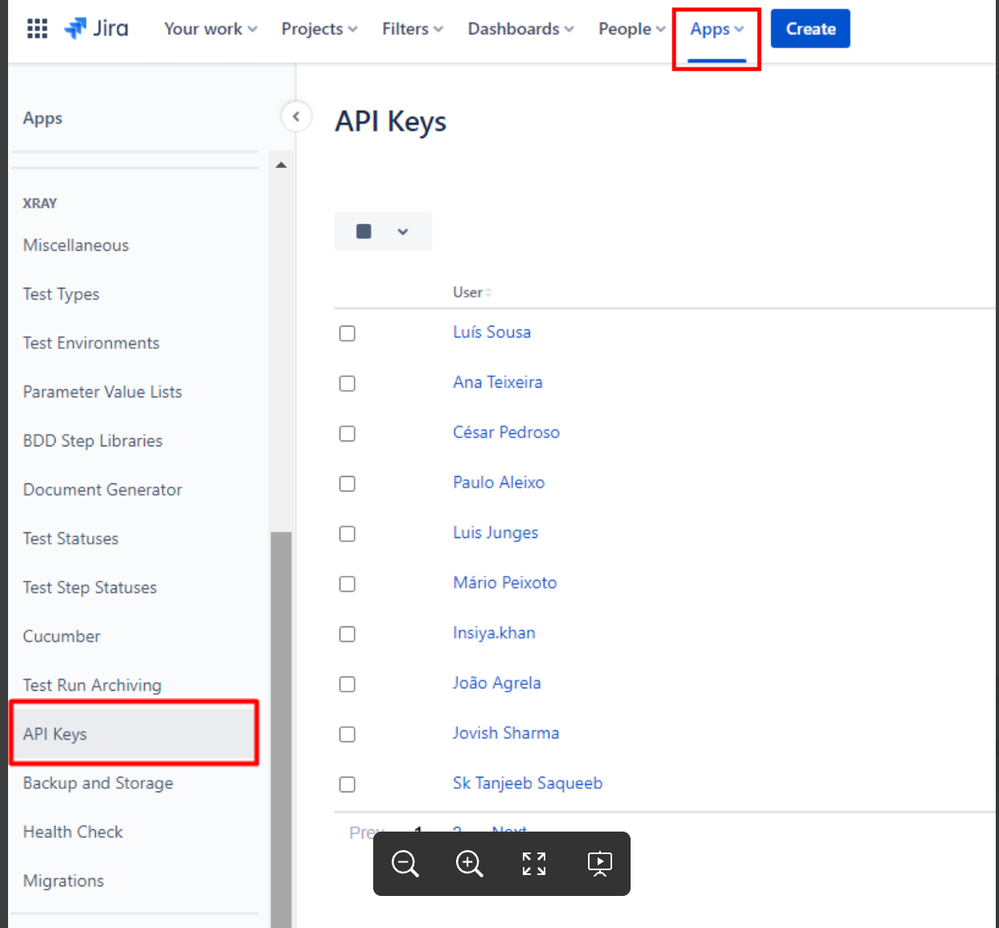Open Test Statuses in the sidebar

click(71, 539)
